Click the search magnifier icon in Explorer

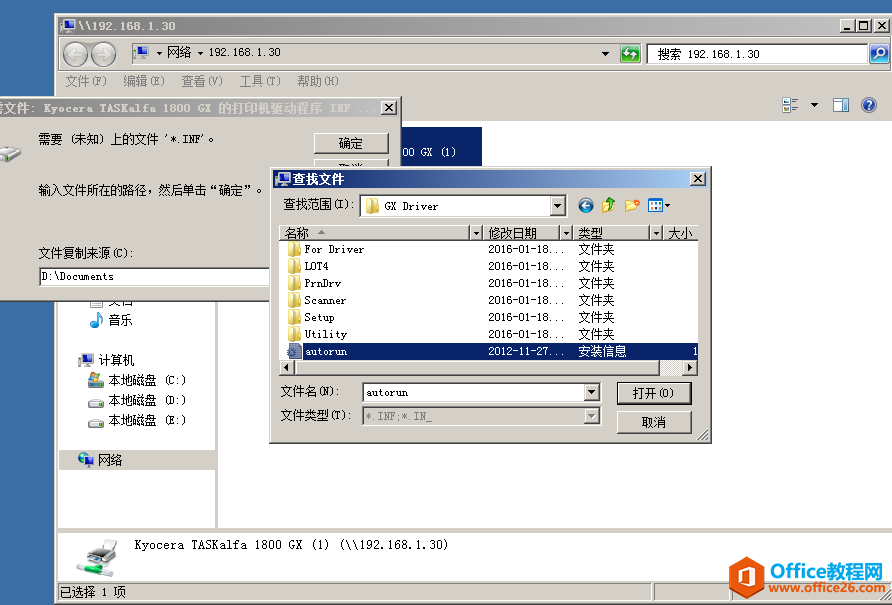(879, 54)
